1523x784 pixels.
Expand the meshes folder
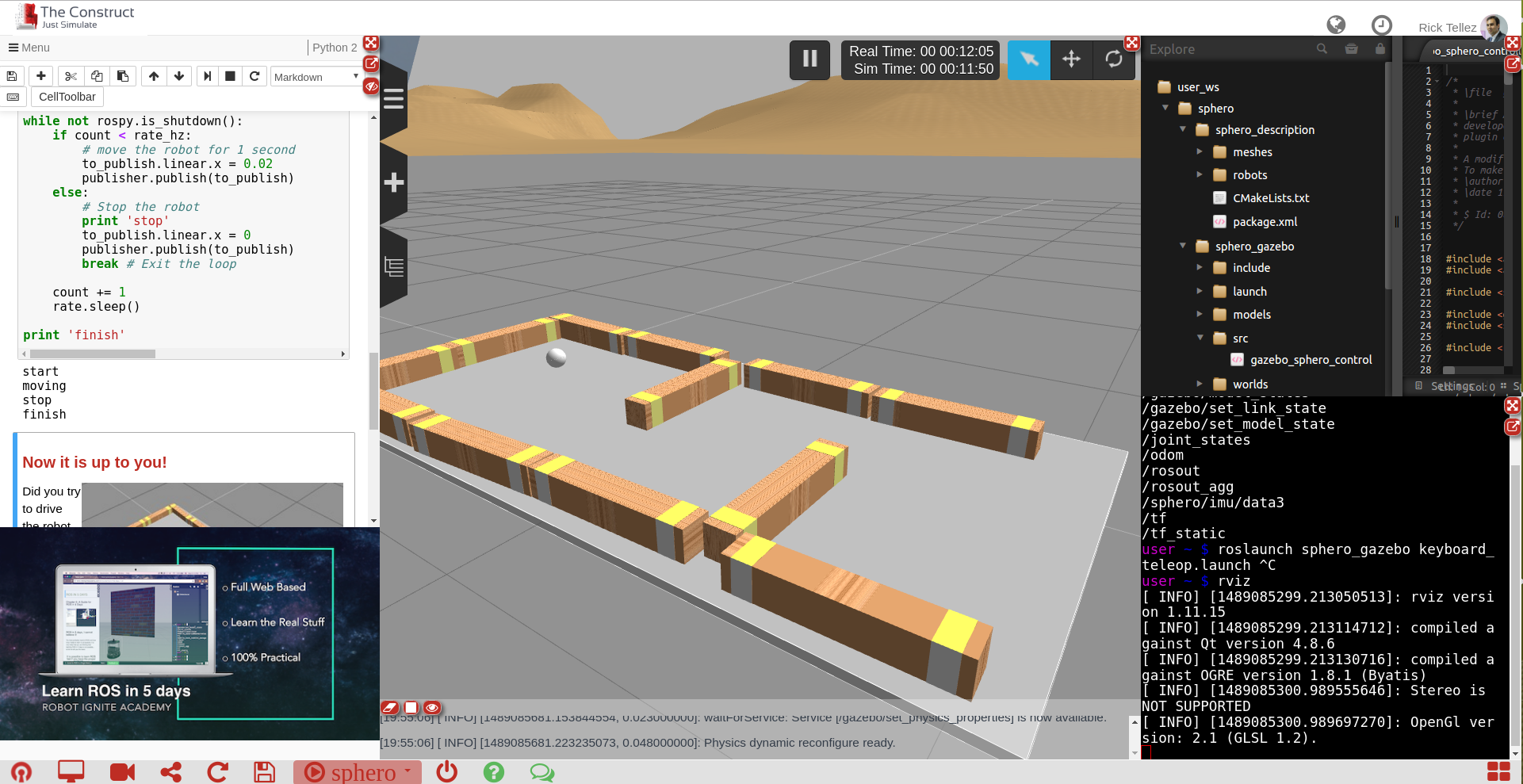1200,151
